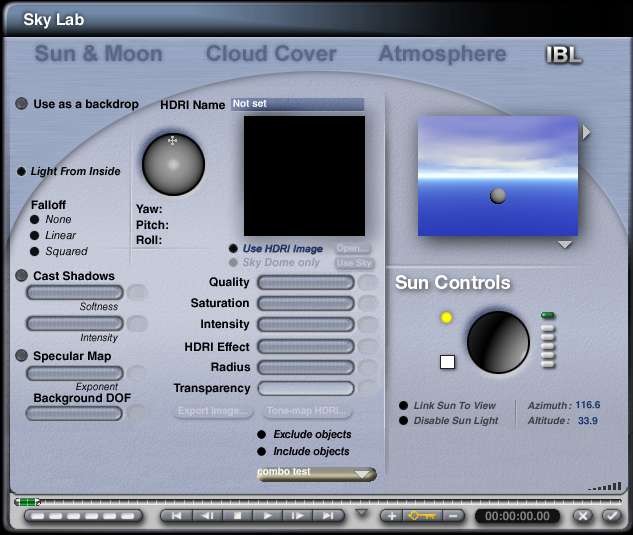Expand the arrow right of sky preview
633x535 pixels.
(587, 132)
